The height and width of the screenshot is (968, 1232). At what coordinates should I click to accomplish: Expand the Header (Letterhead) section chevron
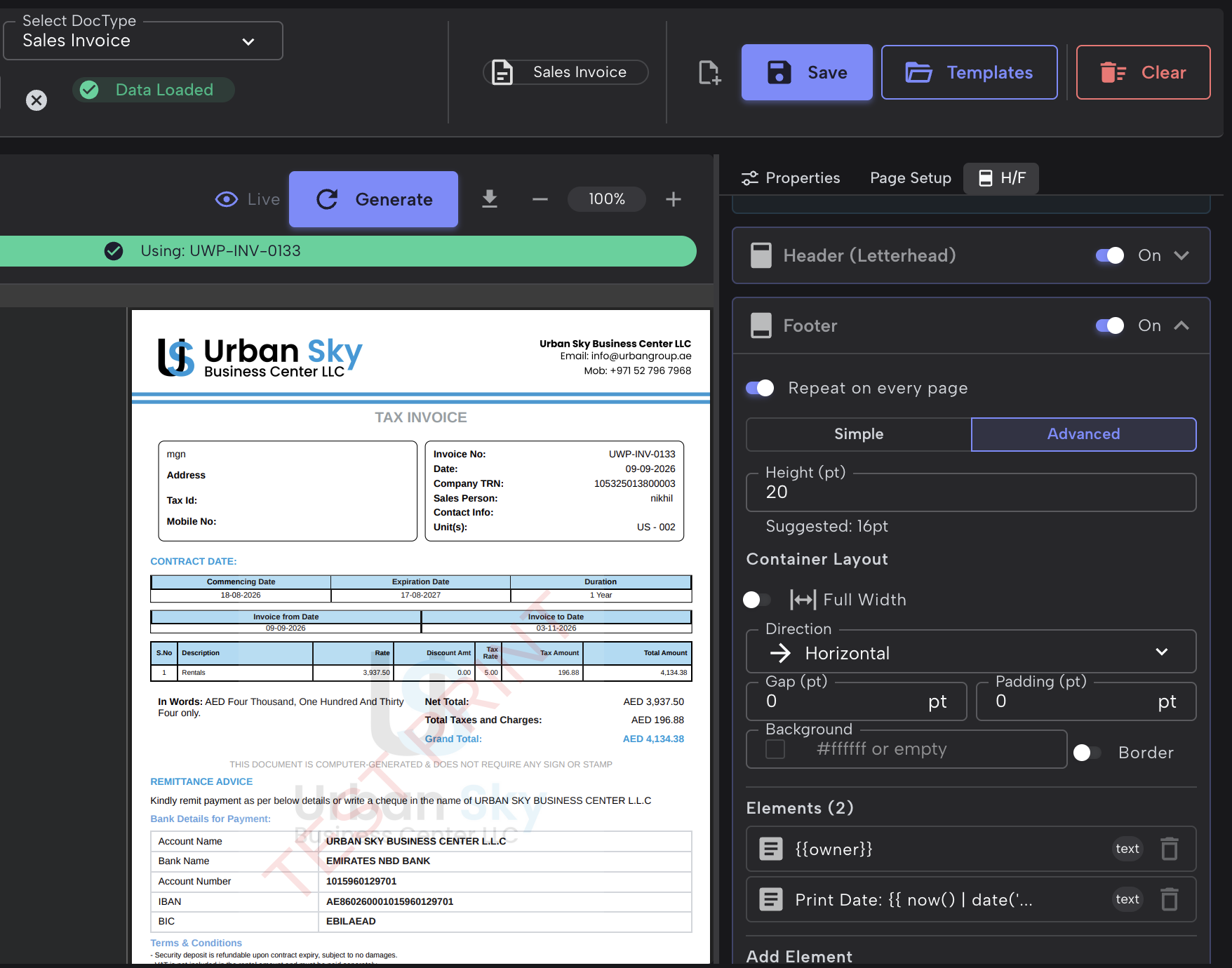1181,255
